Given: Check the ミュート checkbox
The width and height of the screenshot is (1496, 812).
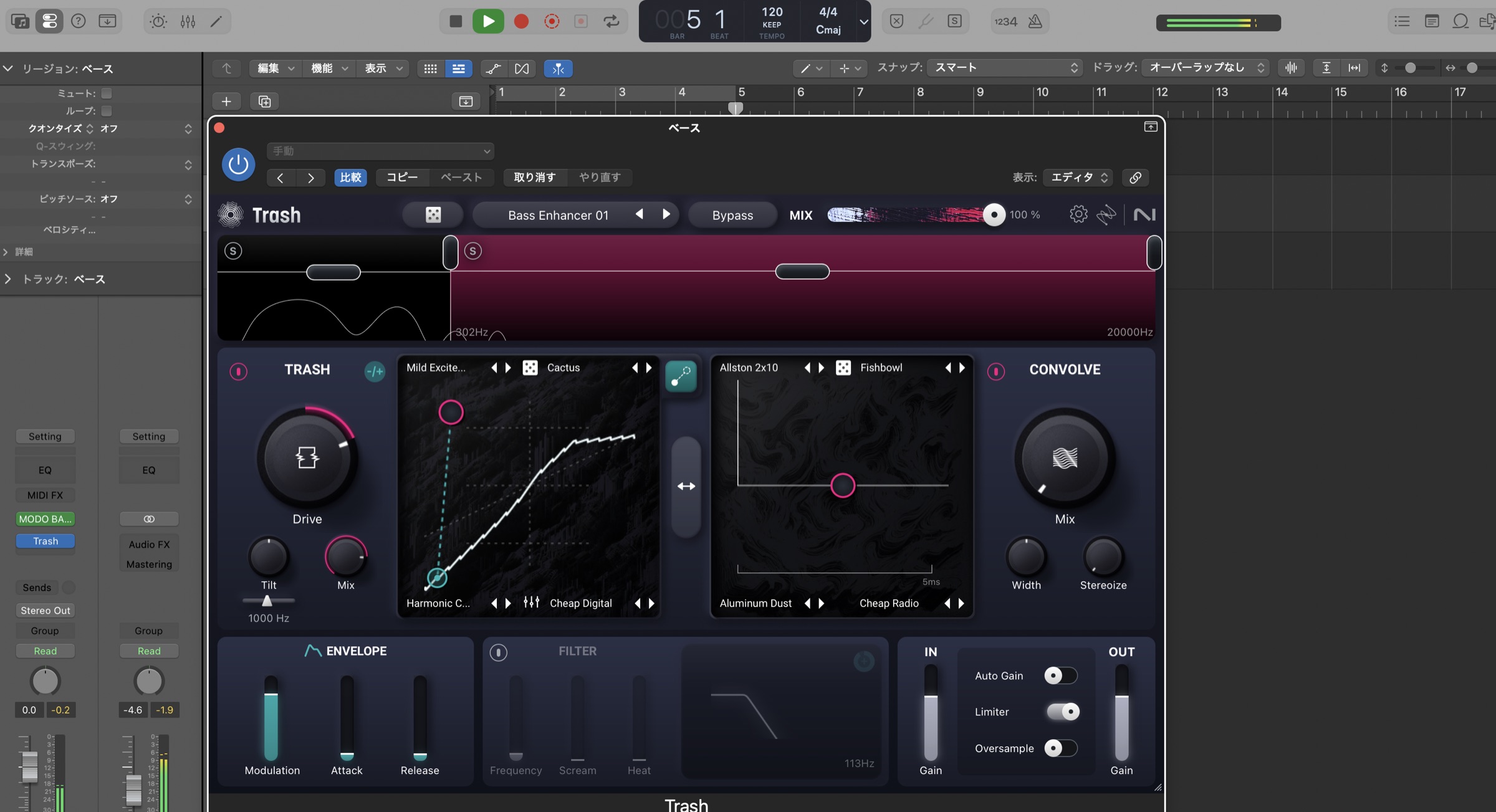Looking at the screenshot, I should [107, 93].
